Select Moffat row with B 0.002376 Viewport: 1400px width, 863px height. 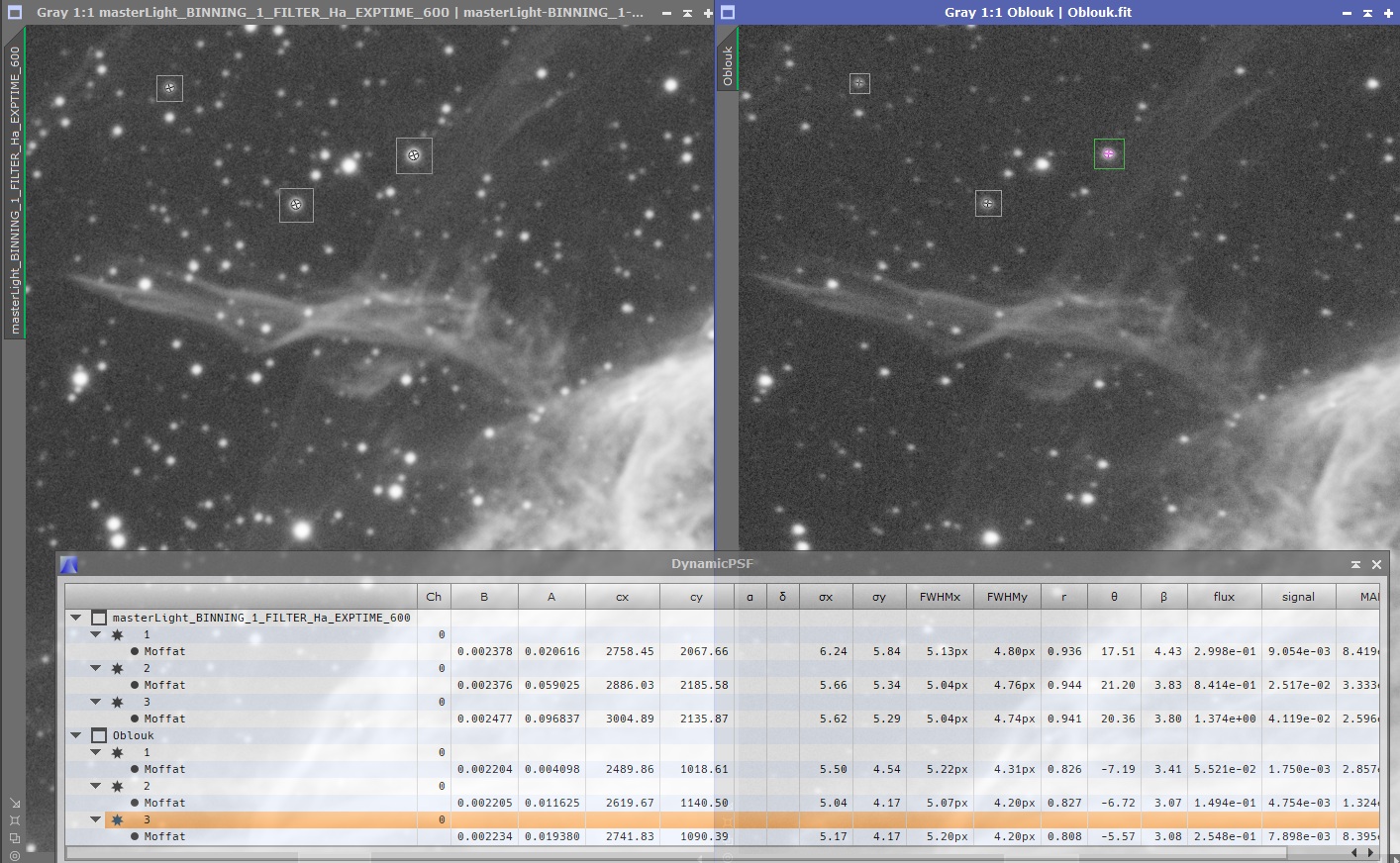(723, 685)
